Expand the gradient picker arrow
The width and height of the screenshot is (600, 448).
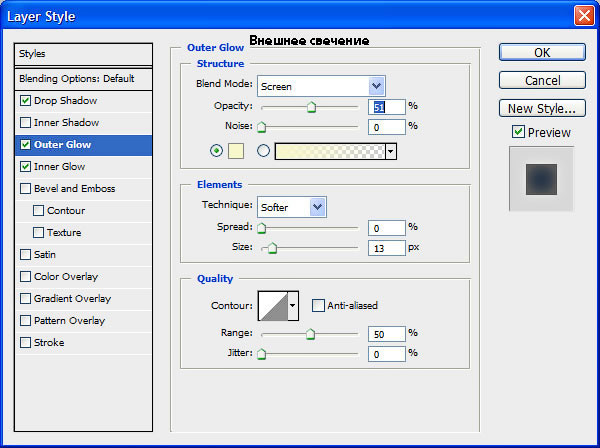click(390, 152)
